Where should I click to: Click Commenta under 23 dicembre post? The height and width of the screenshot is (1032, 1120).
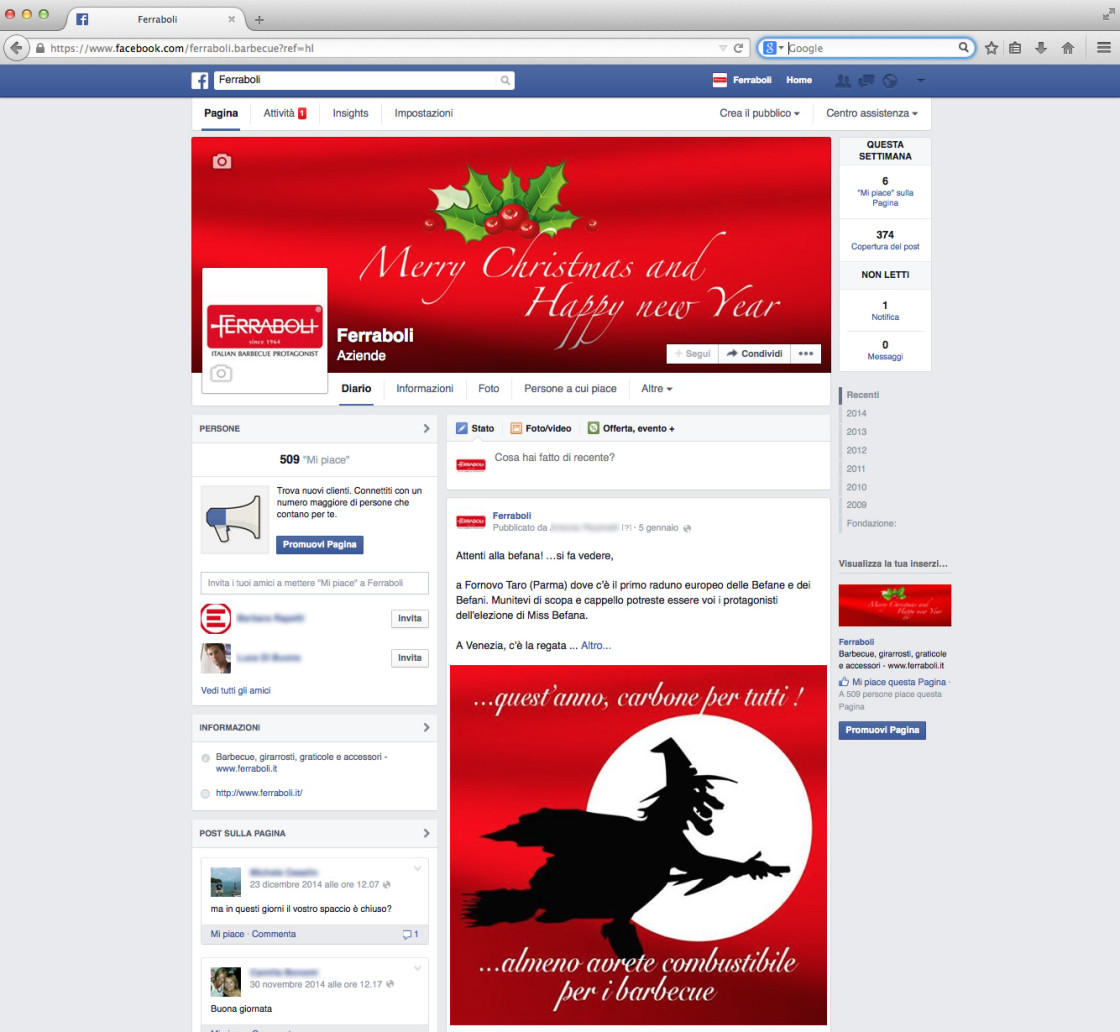click(274, 934)
